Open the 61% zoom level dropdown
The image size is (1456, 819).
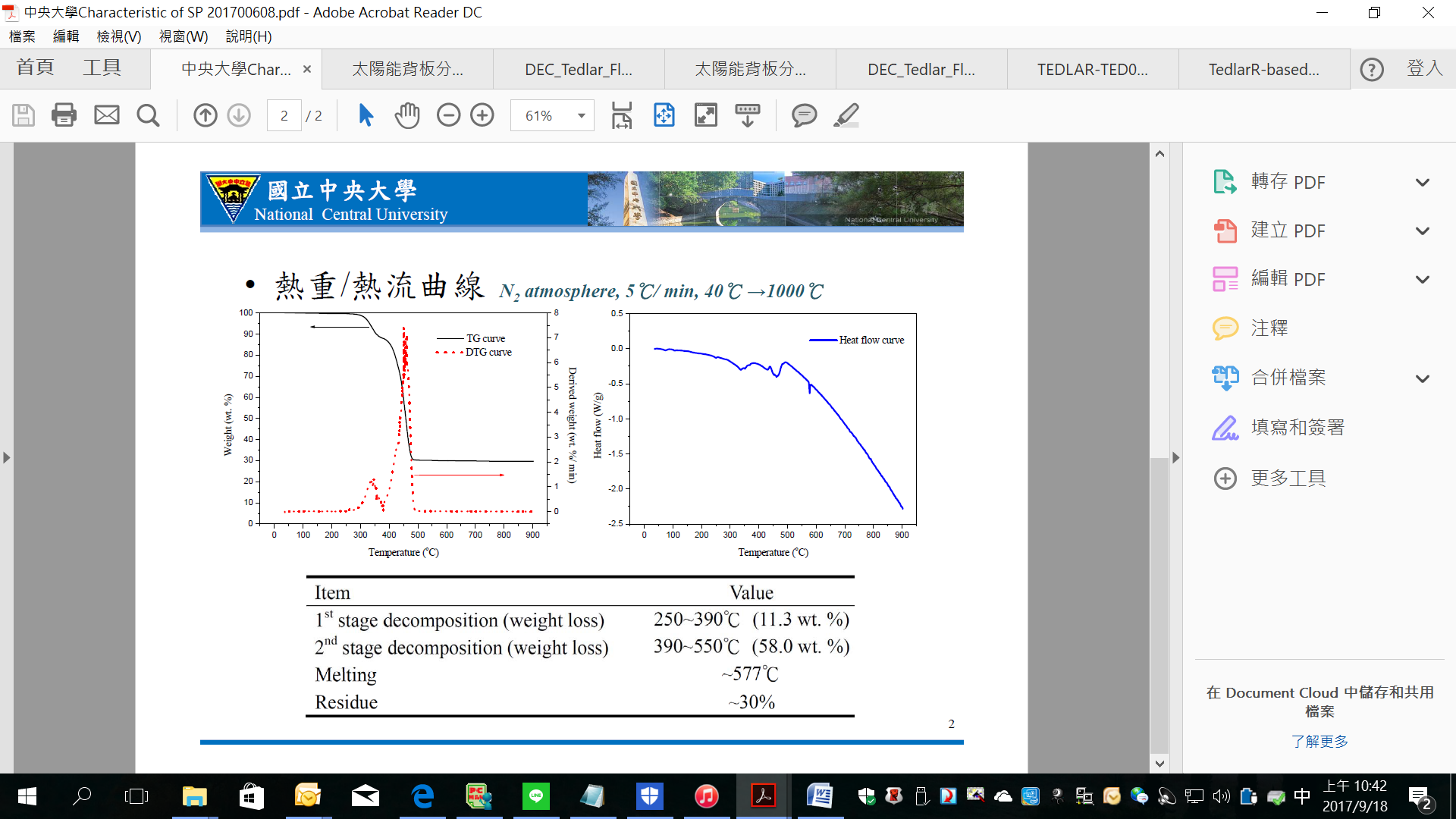click(581, 115)
